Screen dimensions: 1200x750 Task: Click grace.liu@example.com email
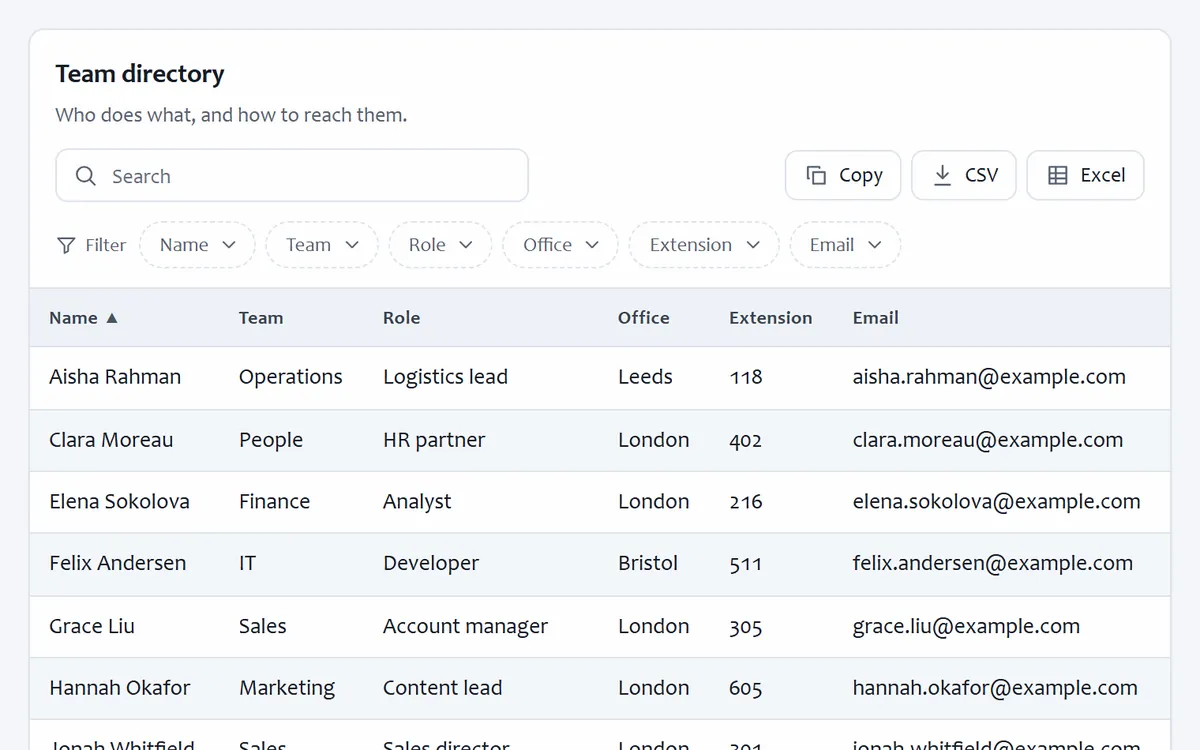coord(966,627)
